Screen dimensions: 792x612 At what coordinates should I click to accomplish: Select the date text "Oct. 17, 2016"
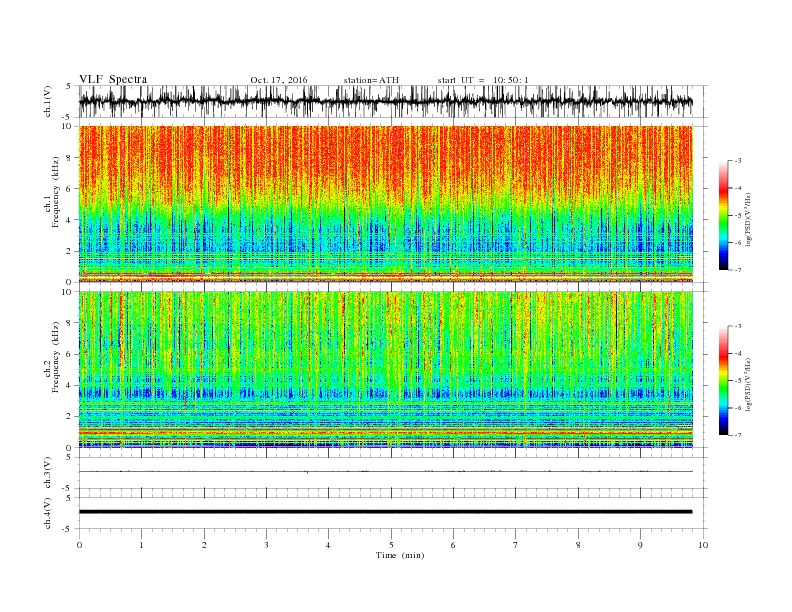[x=279, y=80]
